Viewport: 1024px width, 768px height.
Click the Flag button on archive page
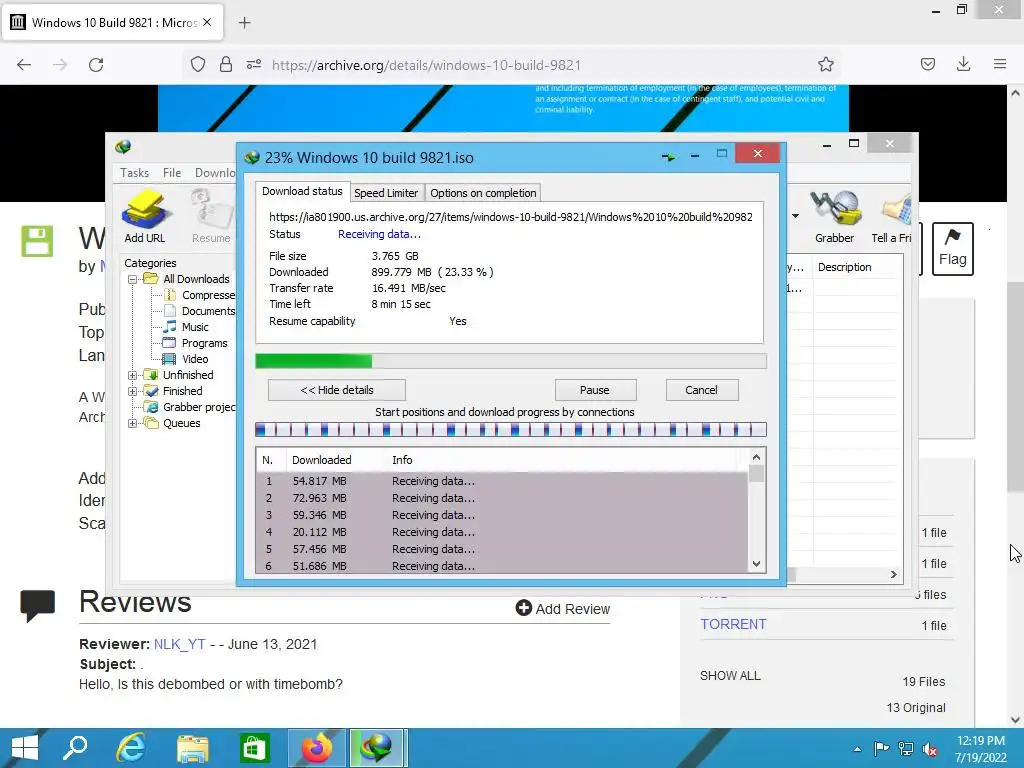click(952, 249)
